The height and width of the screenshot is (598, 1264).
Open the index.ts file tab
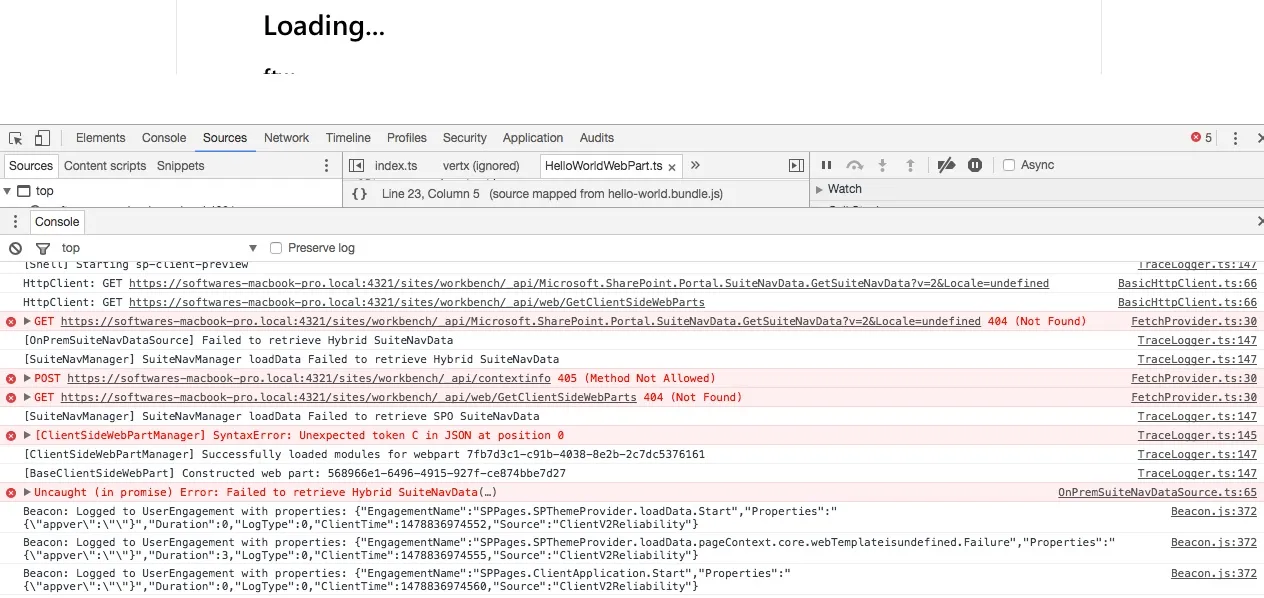point(396,166)
